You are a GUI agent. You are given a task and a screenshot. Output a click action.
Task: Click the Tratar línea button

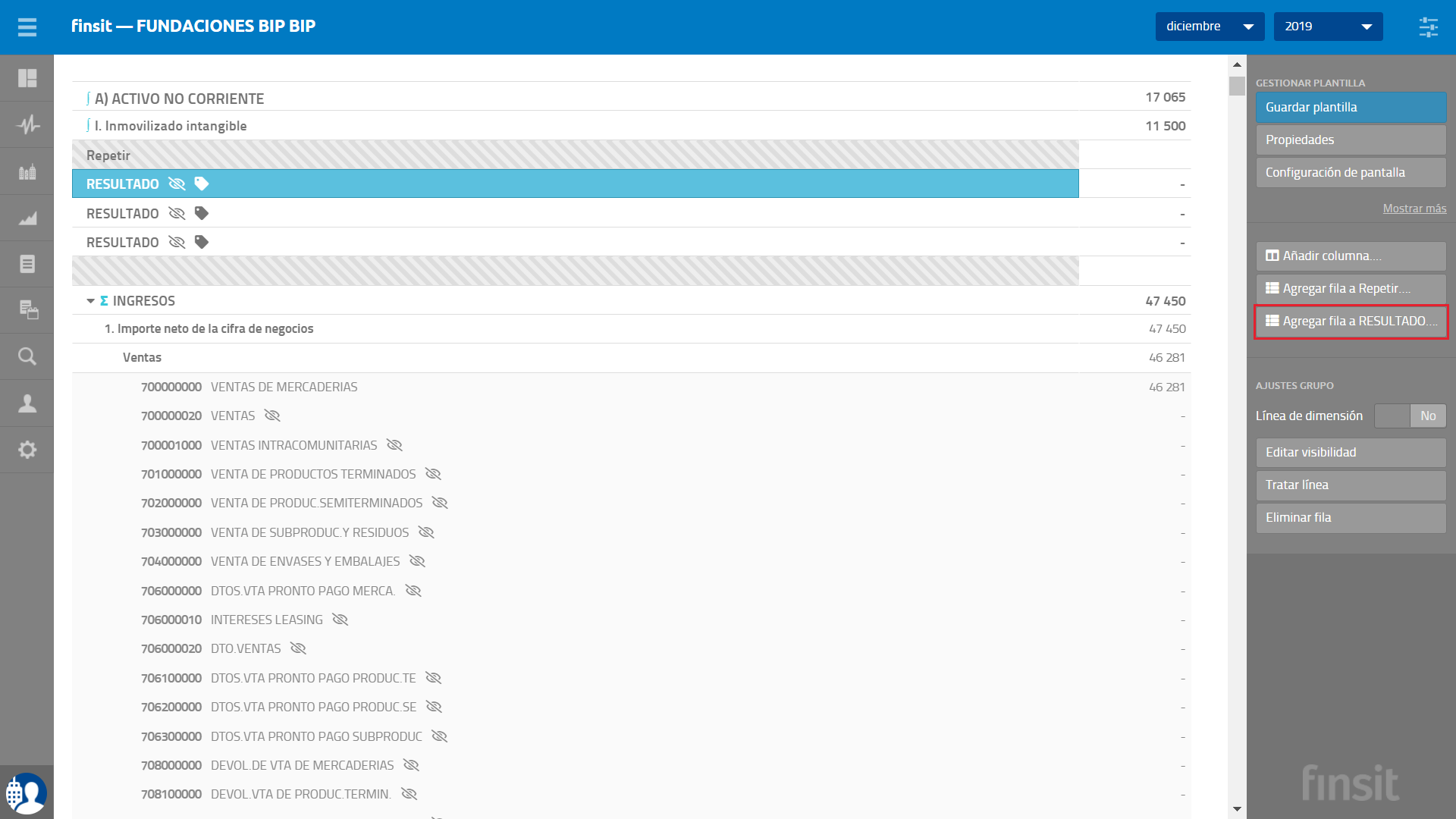tap(1351, 485)
